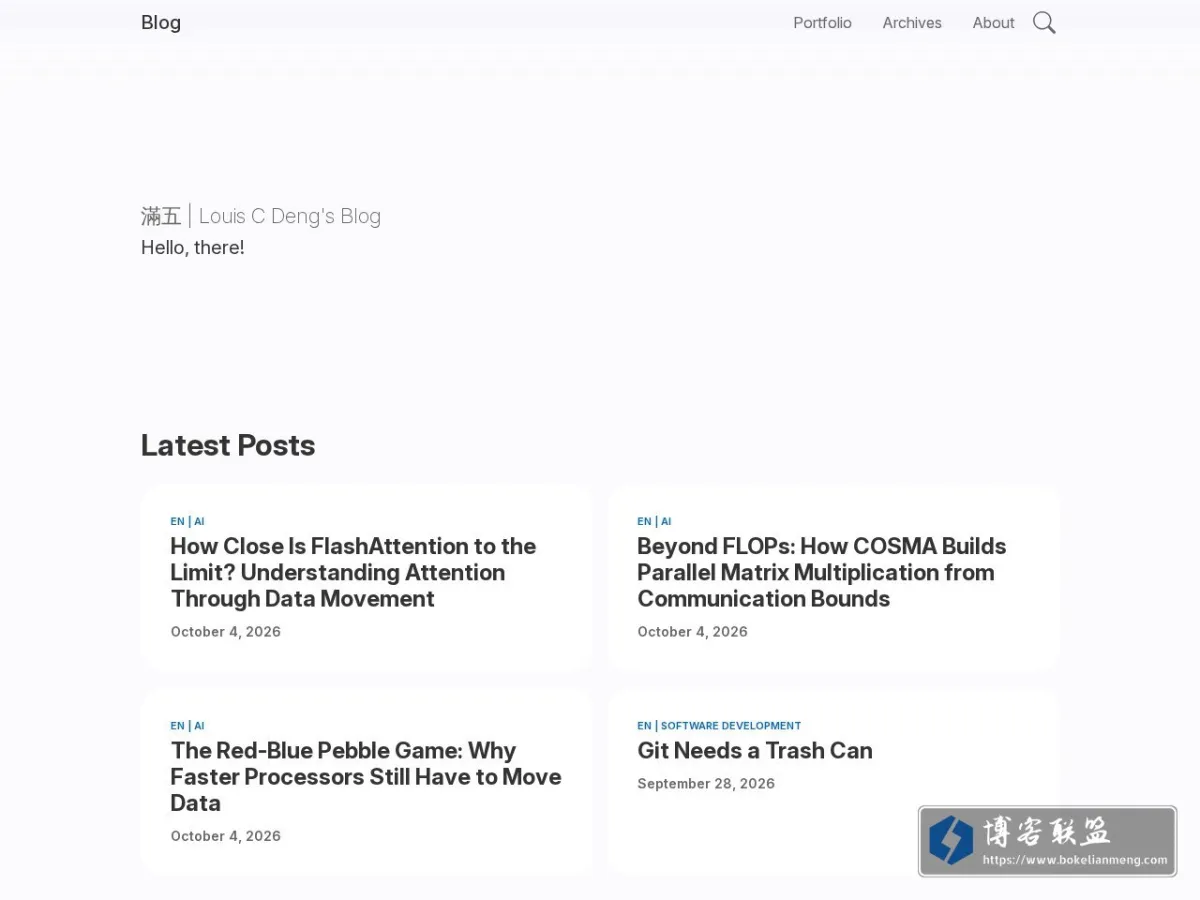Click the Louis C Deng's Blog title
The image size is (1200, 900).
click(261, 216)
